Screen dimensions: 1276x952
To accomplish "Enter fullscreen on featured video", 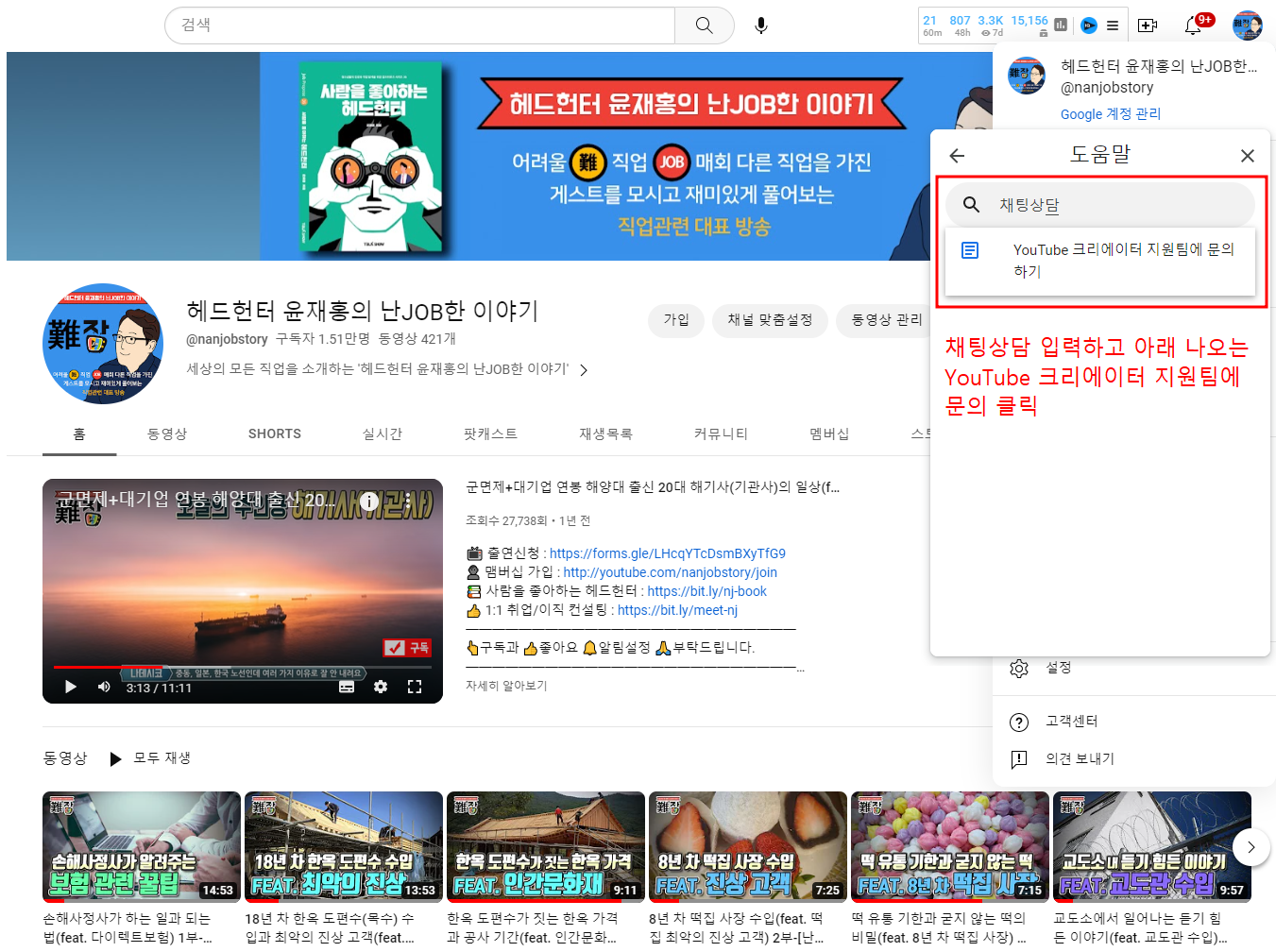I will pos(415,687).
